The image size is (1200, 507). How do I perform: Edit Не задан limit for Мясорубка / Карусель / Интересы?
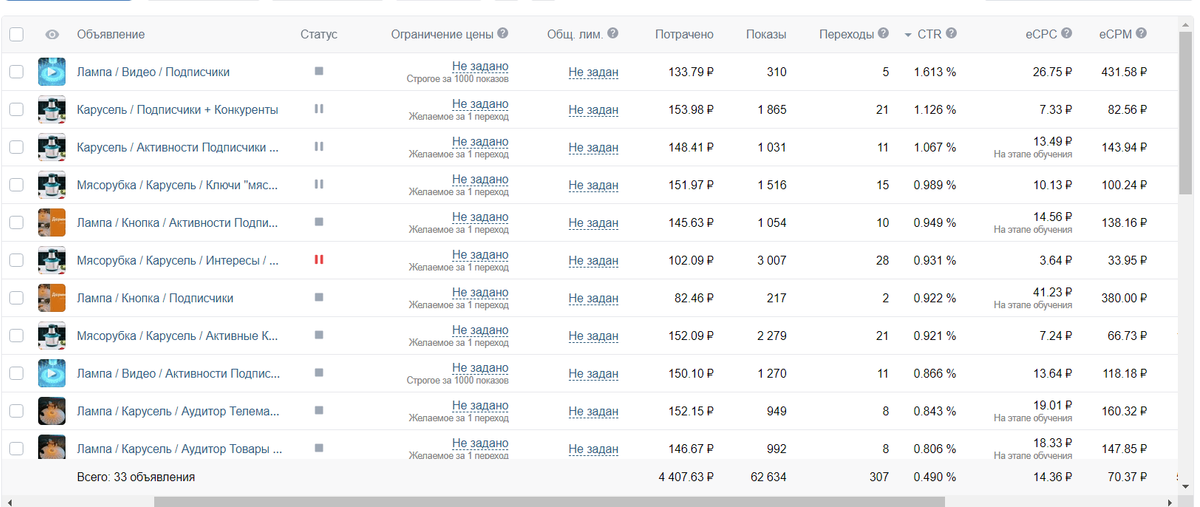click(x=593, y=261)
